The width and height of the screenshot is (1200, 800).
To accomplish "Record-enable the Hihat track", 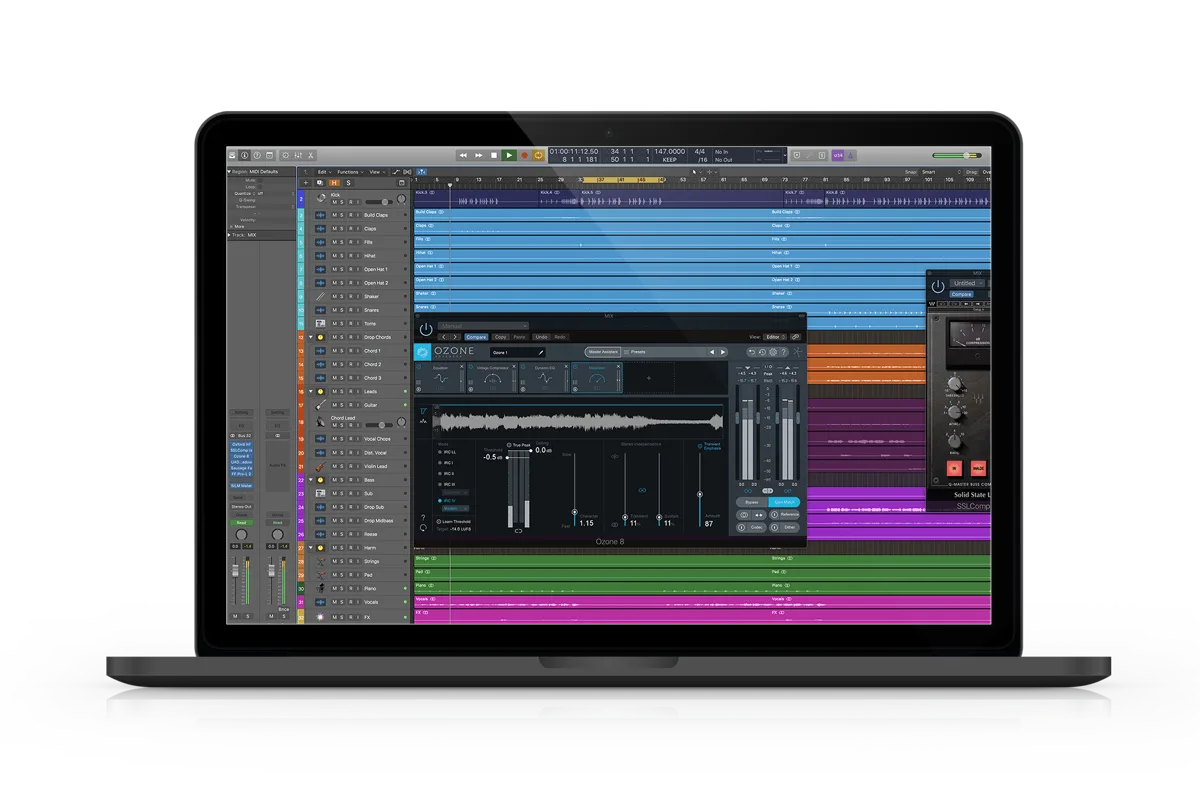I will pyautogui.click(x=351, y=256).
